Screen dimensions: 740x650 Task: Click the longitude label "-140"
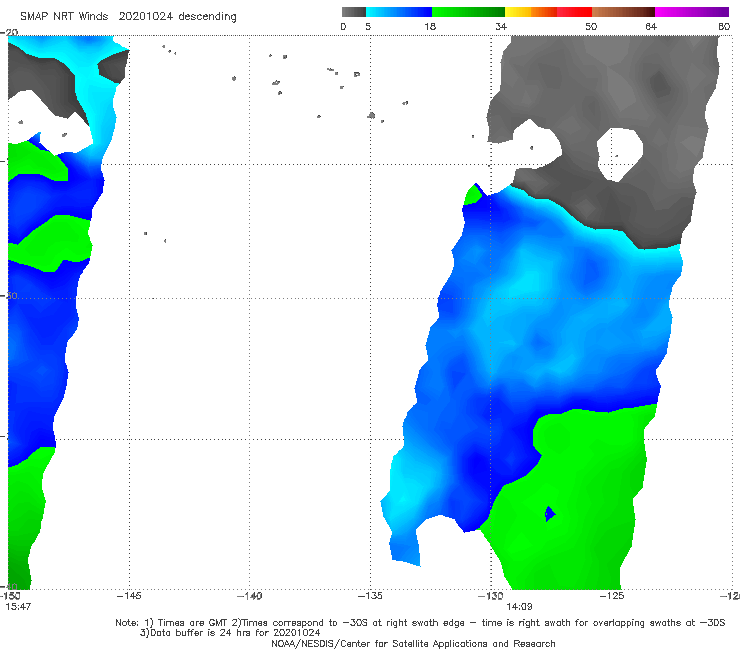[249, 596]
